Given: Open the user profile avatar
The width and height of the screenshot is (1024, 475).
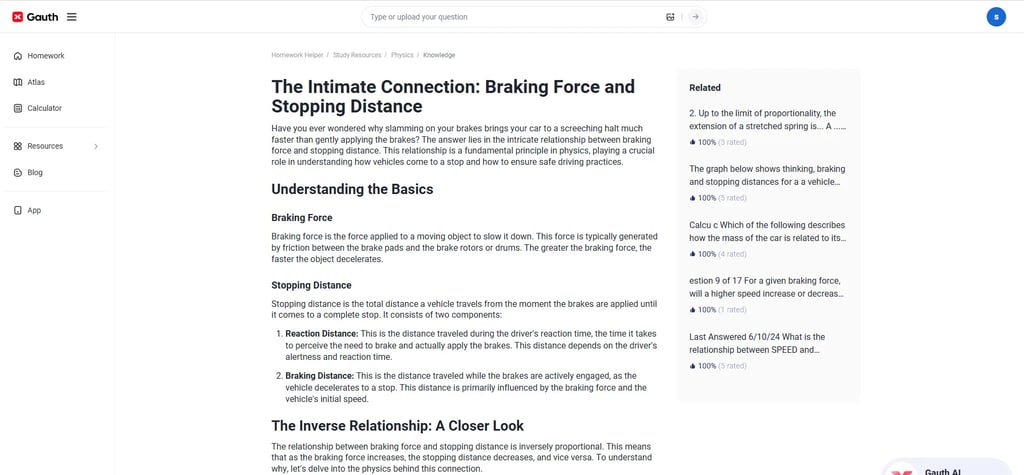Looking at the screenshot, I should (x=996, y=17).
